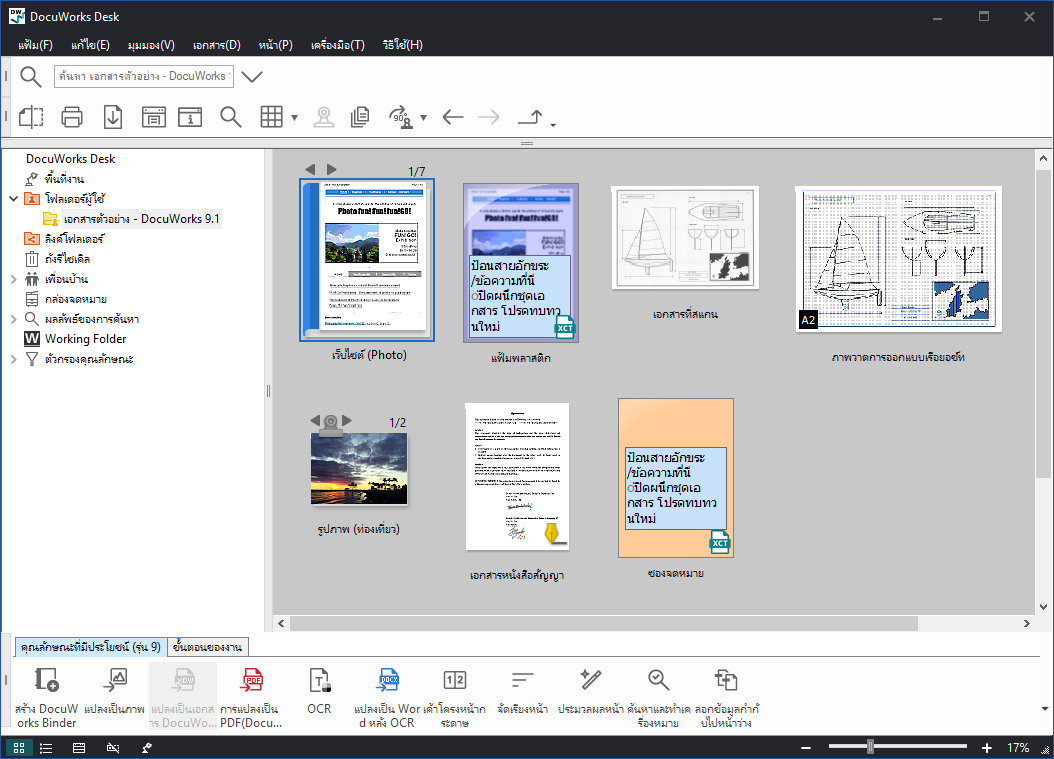Click the property info window icon
This screenshot has height=759, width=1054.
click(190, 117)
